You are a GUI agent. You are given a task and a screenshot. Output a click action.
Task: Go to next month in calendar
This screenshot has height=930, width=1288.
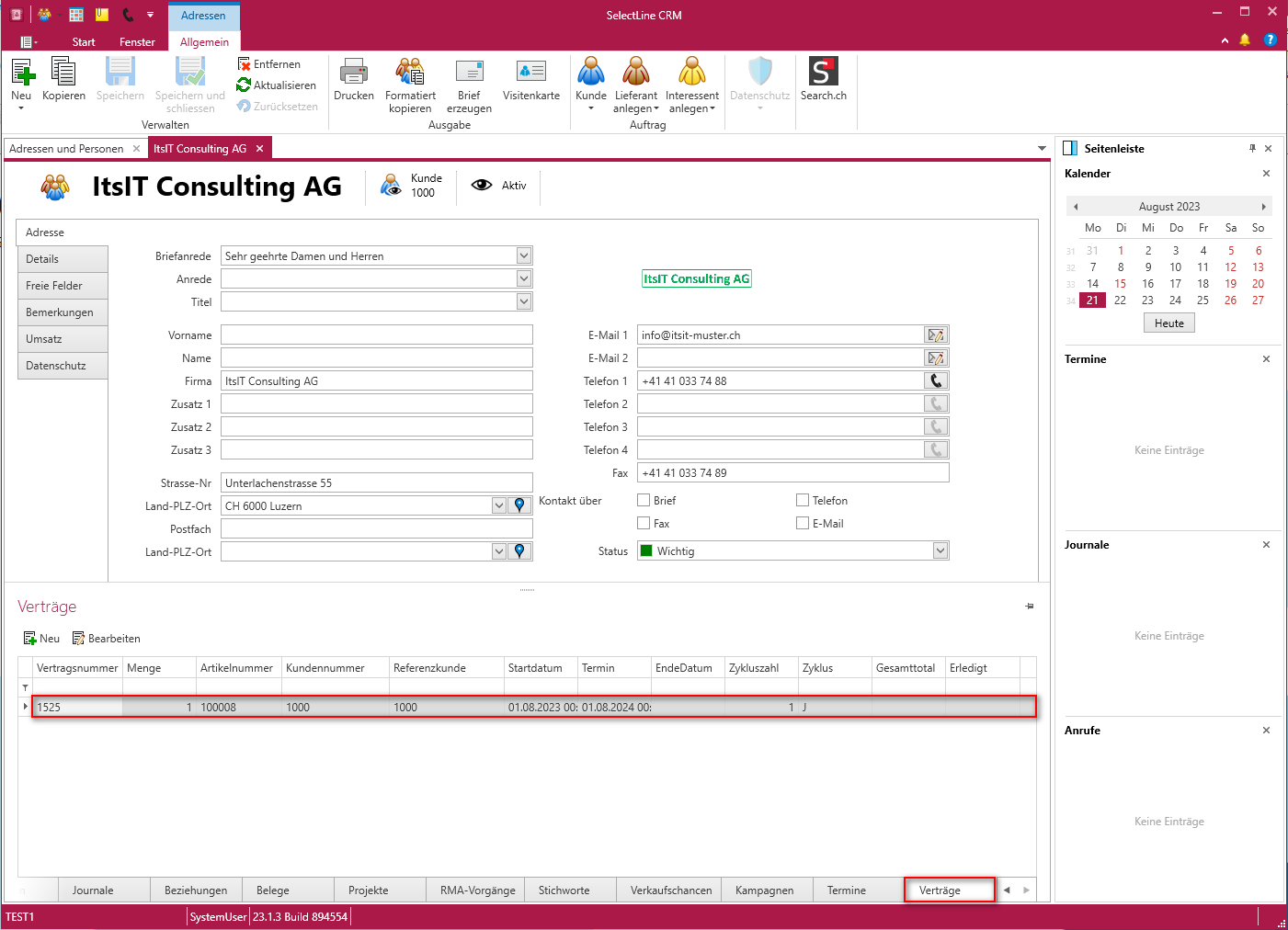[1264, 207]
